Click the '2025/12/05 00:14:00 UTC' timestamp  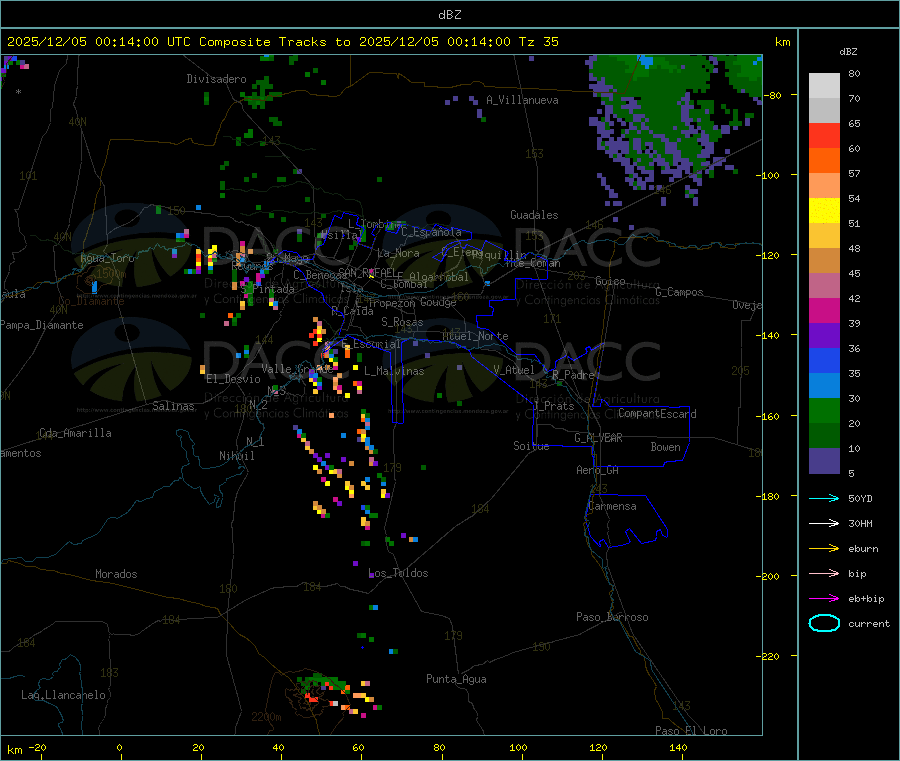(98, 42)
